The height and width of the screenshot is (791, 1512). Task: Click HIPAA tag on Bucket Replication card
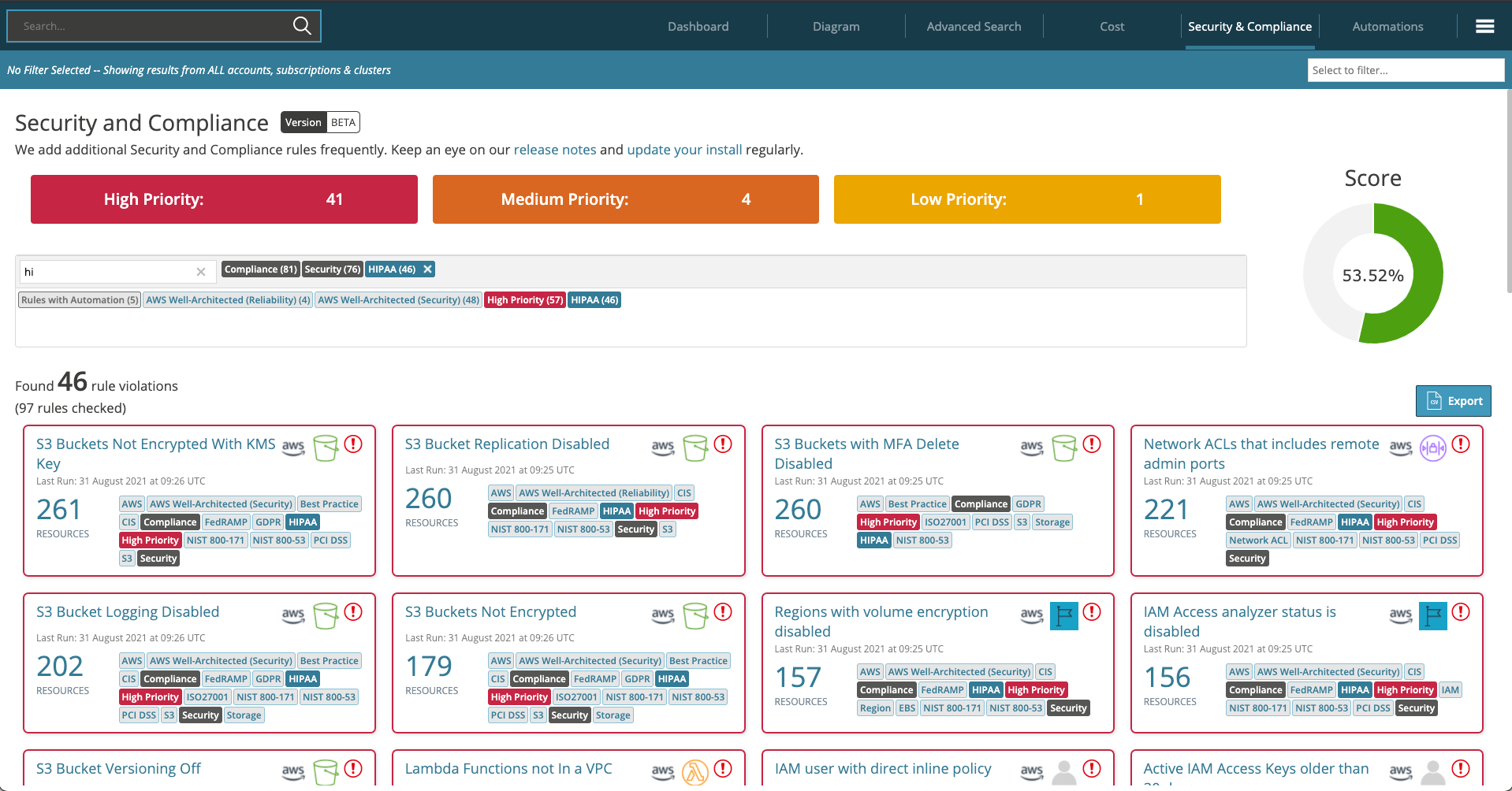click(x=616, y=511)
